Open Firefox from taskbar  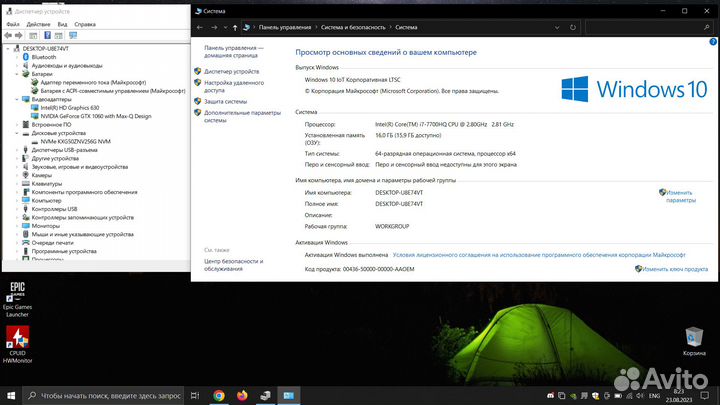(242, 395)
